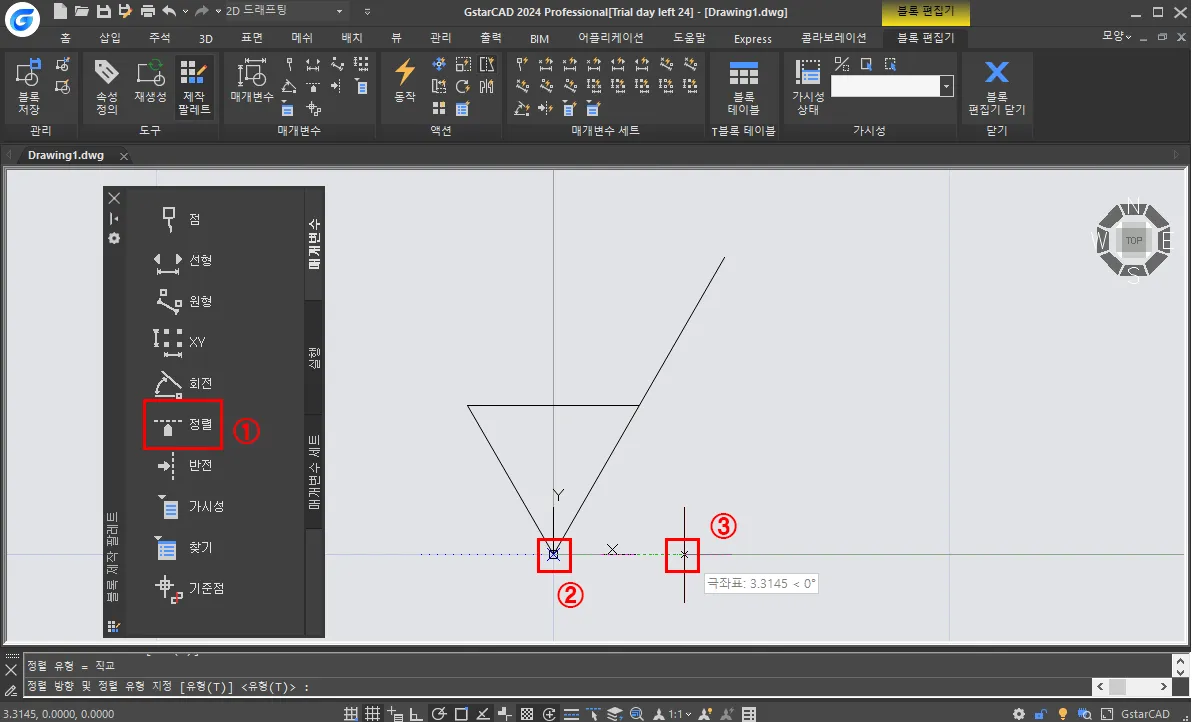
Task: Click the rotate action icon in 액션 panel
Action: (462, 87)
